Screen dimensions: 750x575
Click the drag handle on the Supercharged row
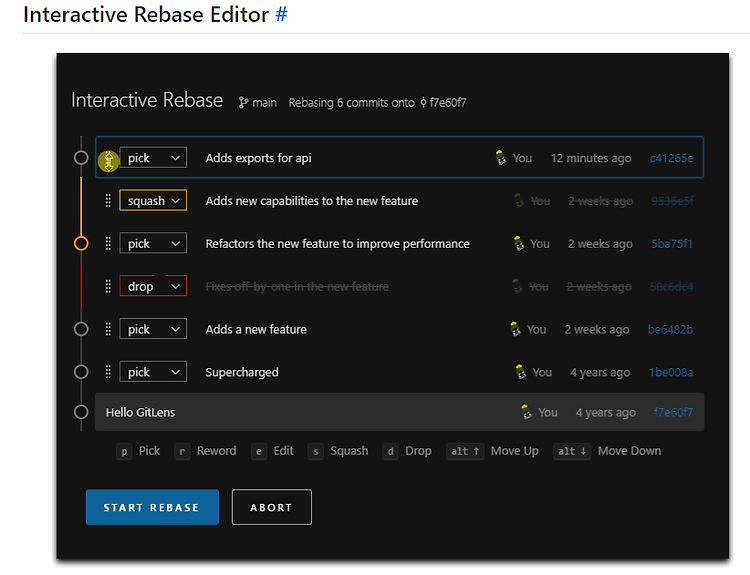pyautogui.click(x=108, y=372)
